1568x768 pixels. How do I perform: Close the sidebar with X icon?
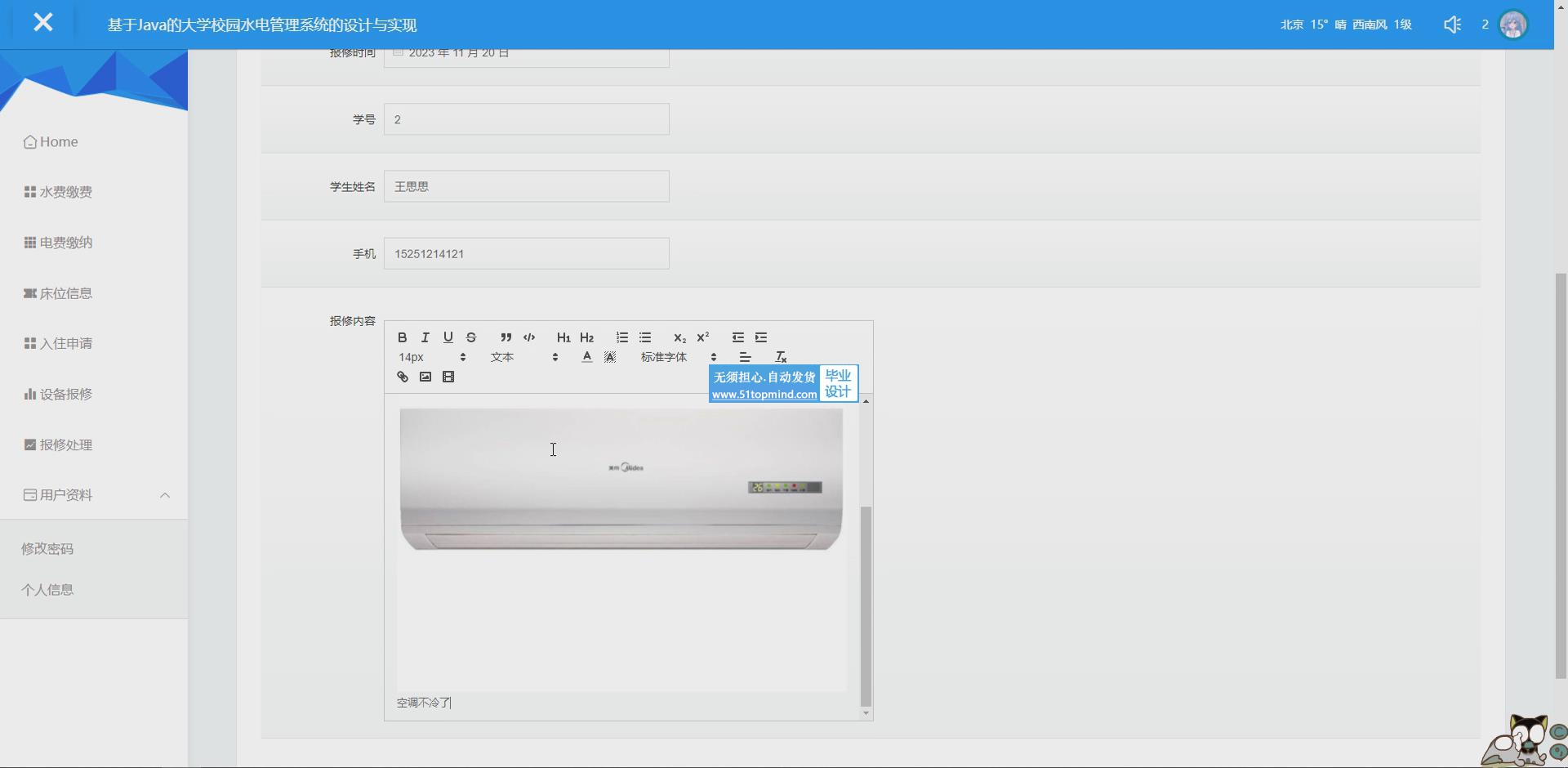pyautogui.click(x=43, y=23)
